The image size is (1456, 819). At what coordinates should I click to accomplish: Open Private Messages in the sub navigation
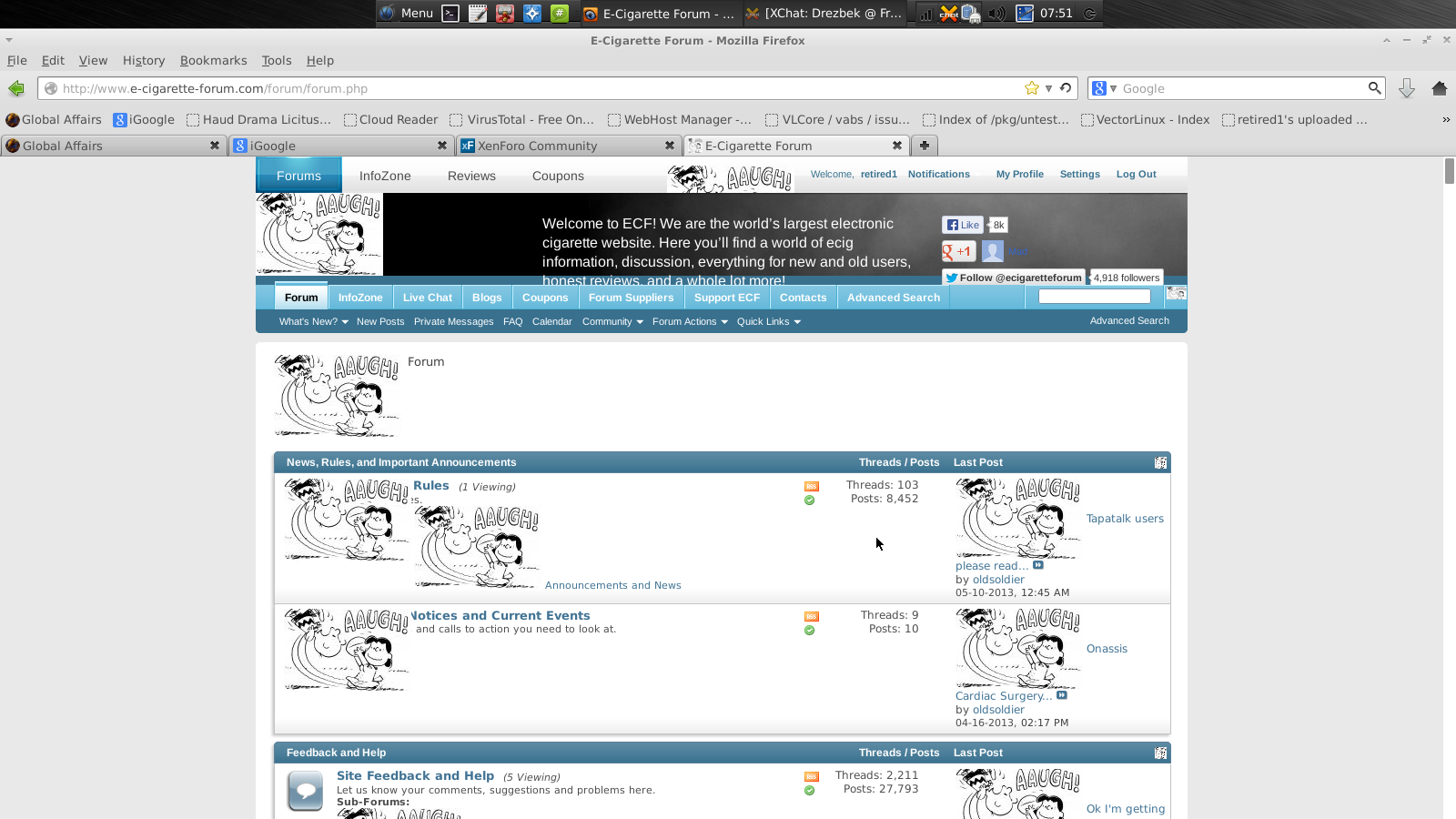point(453,321)
